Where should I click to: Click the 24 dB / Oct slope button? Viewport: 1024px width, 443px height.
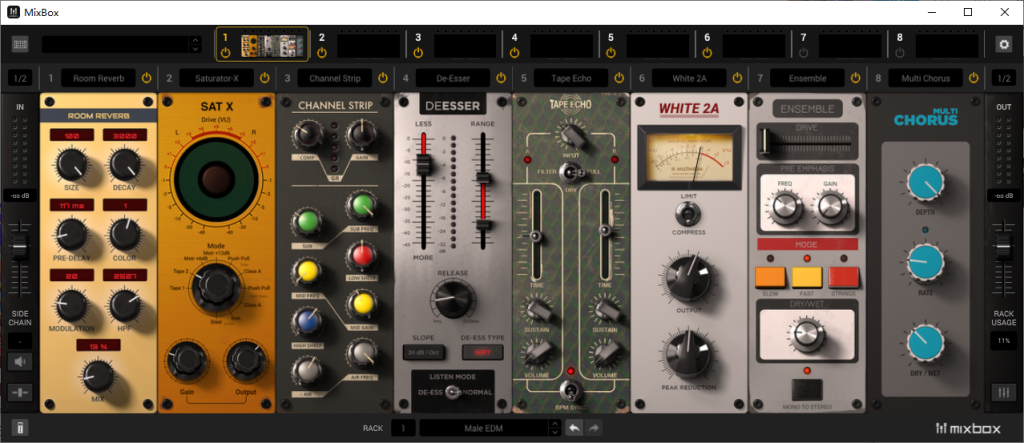(423, 352)
